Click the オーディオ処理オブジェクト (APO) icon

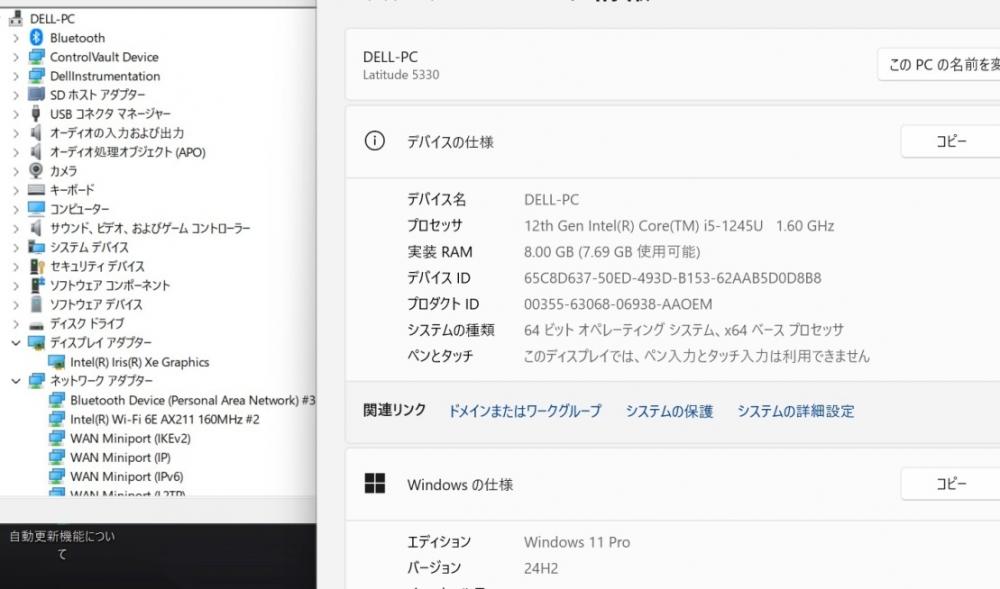pyautogui.click(x=36, y=152)
